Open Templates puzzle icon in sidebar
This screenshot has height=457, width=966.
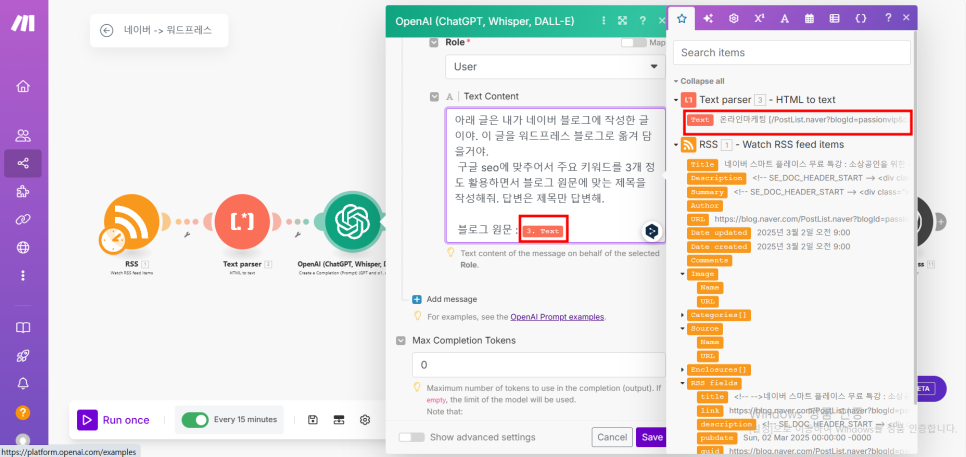point(23,192)
